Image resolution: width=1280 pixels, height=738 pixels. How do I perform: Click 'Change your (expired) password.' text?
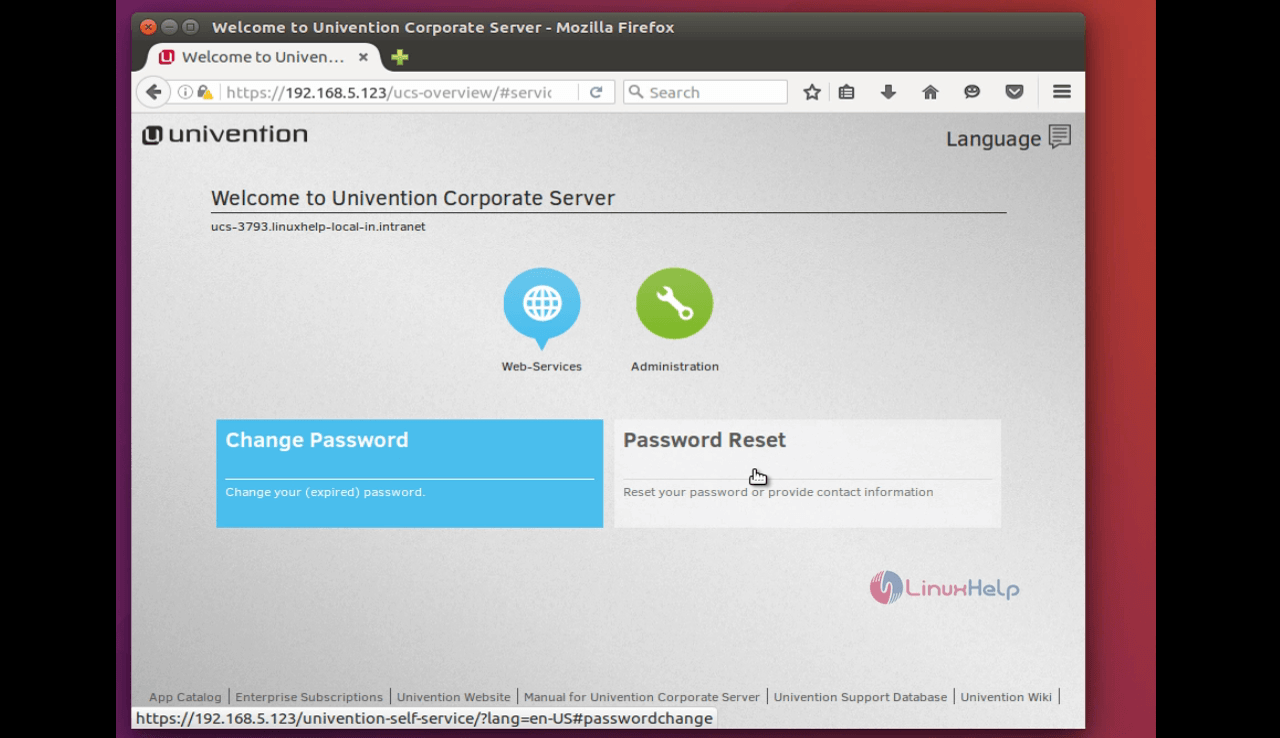(x=325, y=492)
